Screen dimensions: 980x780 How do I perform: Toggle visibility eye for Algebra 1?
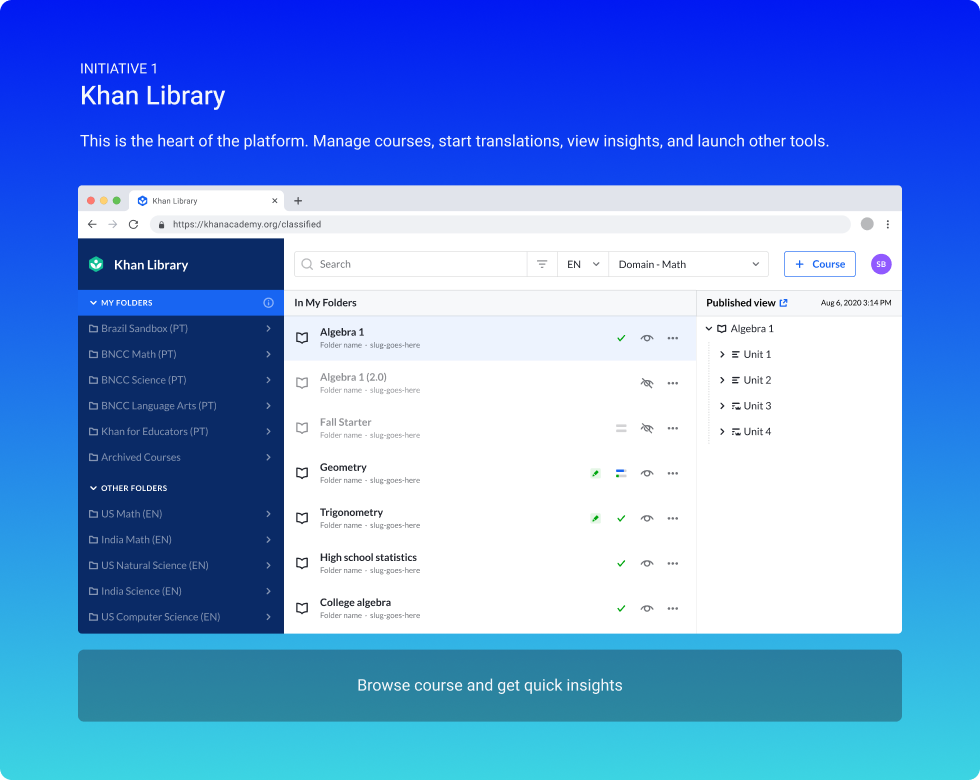[647, 338]
